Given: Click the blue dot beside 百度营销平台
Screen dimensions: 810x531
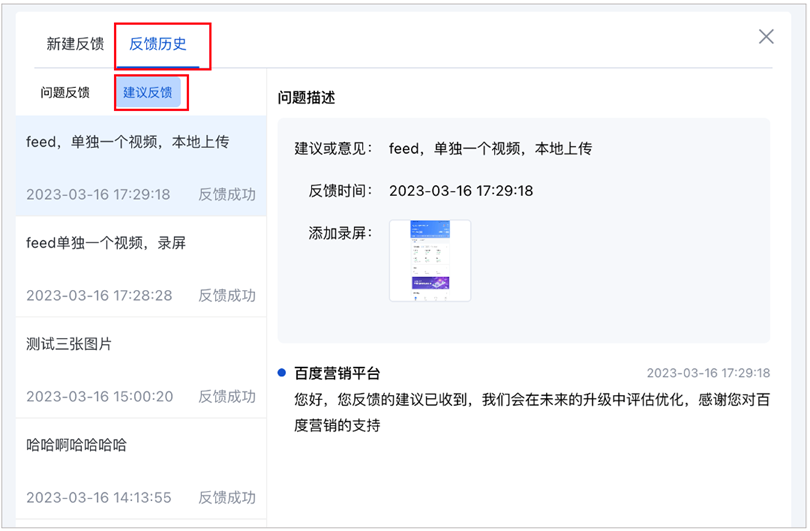Looking at the screenshot, I should point(282,373).
